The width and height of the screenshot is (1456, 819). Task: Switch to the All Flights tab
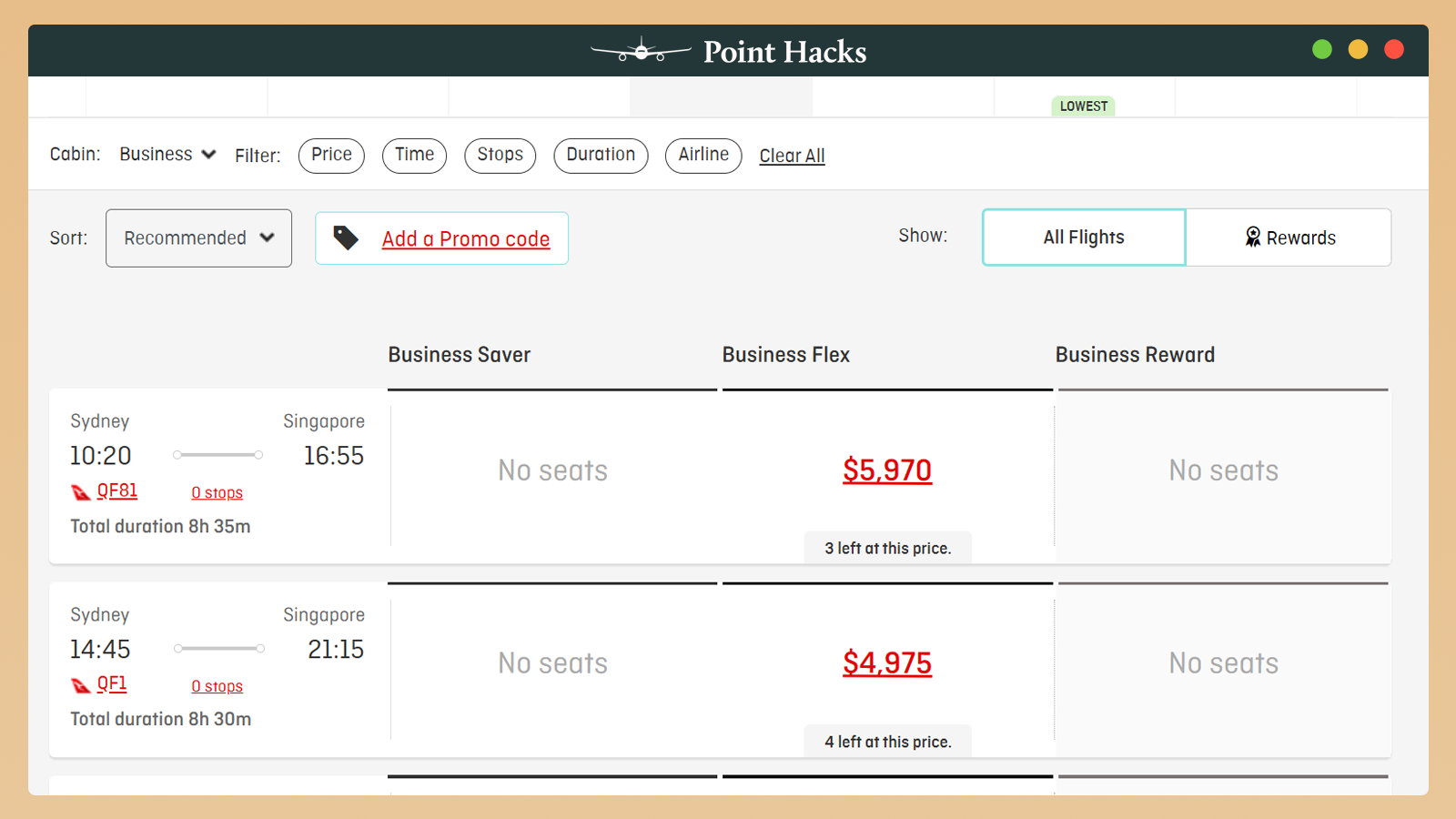(x=1084, y=238)
